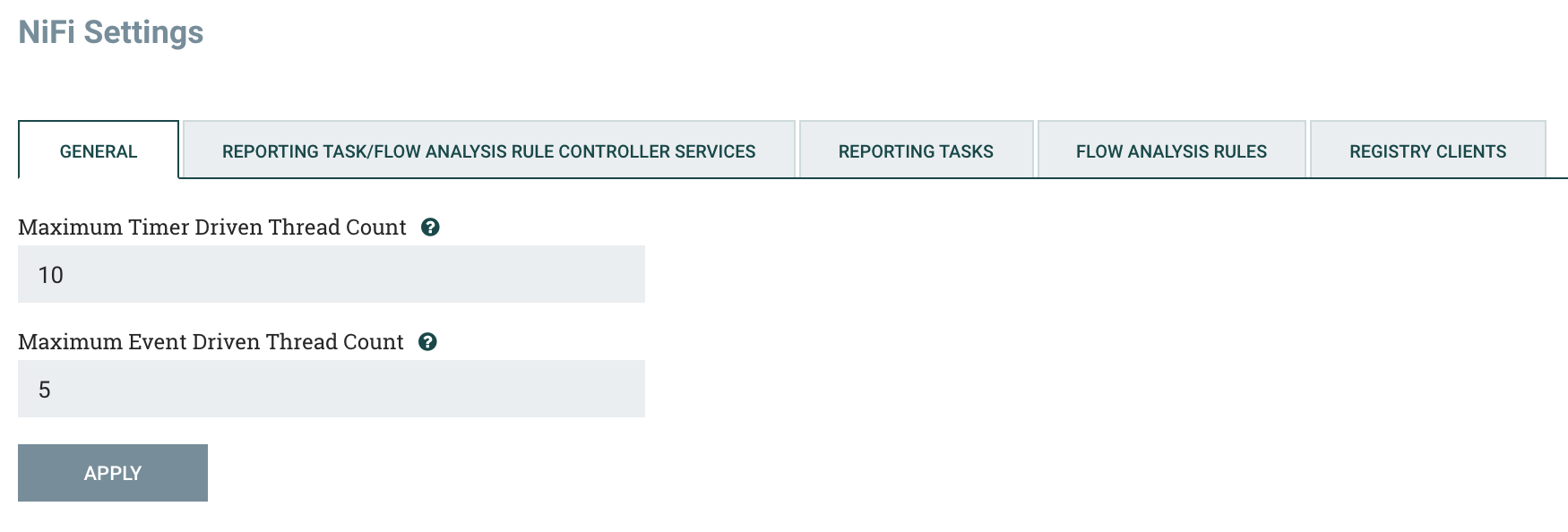Screen dimensions: 1568x532
Task: Click the NiFi Settings heading
Action: (111, 32)
